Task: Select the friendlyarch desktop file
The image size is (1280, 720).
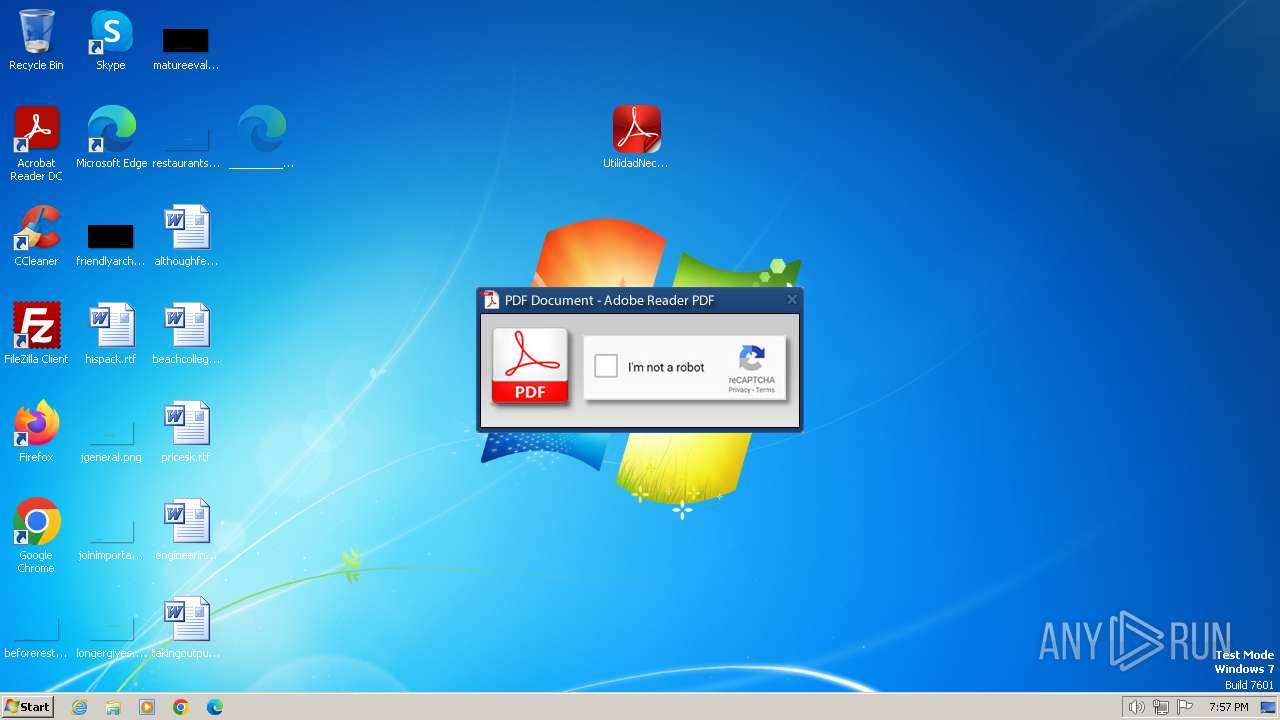Action: pyautogui.click(x=111, y=244)
